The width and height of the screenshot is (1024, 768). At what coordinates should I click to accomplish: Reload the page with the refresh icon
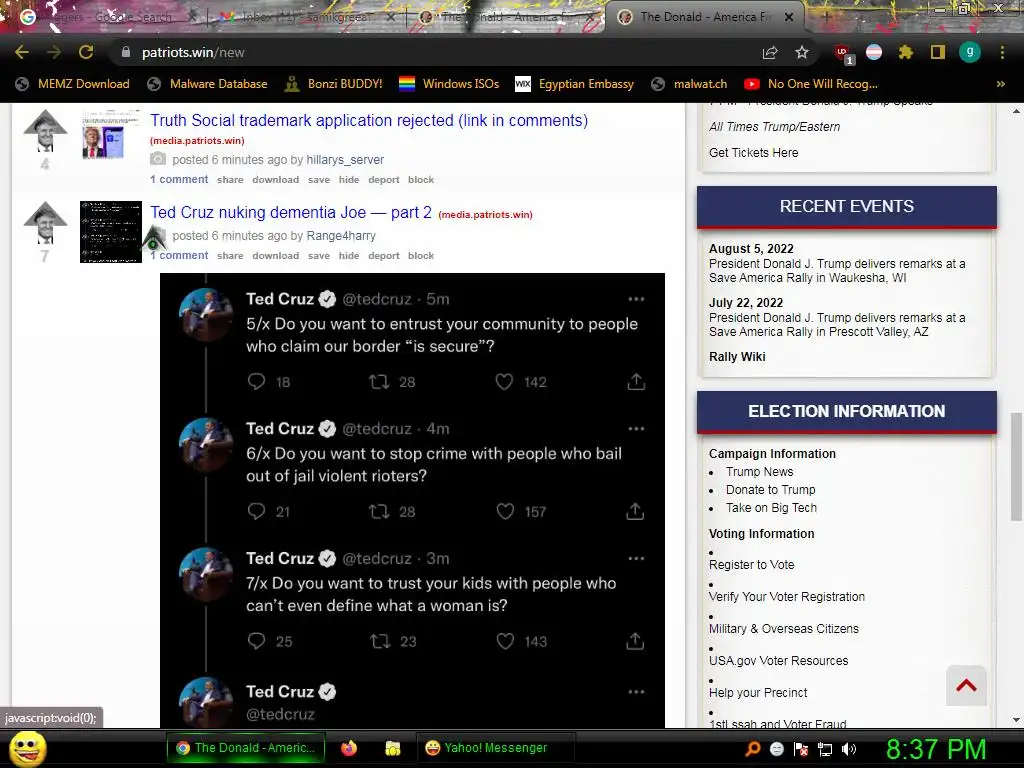pos(86,52)
